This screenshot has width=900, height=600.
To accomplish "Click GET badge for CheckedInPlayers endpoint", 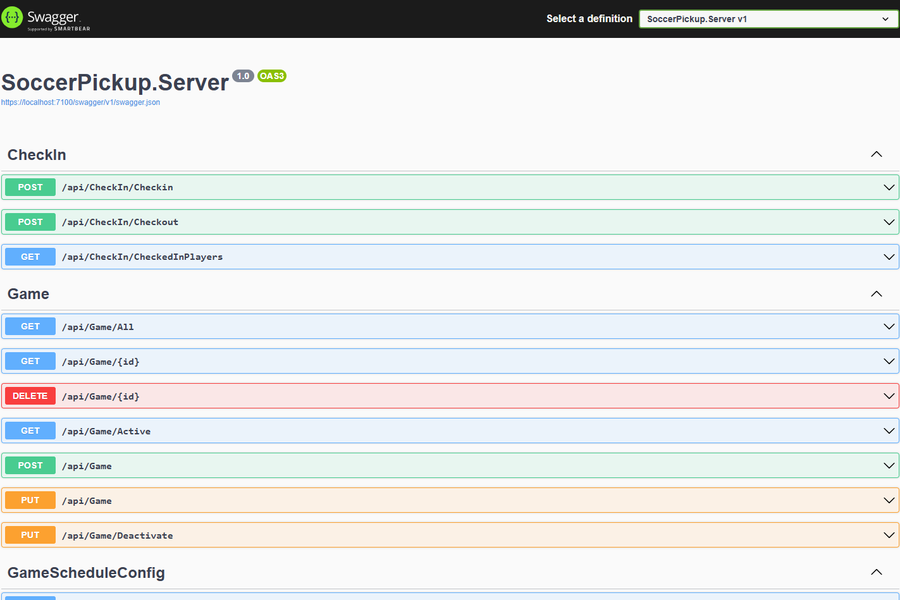I will tap(30, 257).
